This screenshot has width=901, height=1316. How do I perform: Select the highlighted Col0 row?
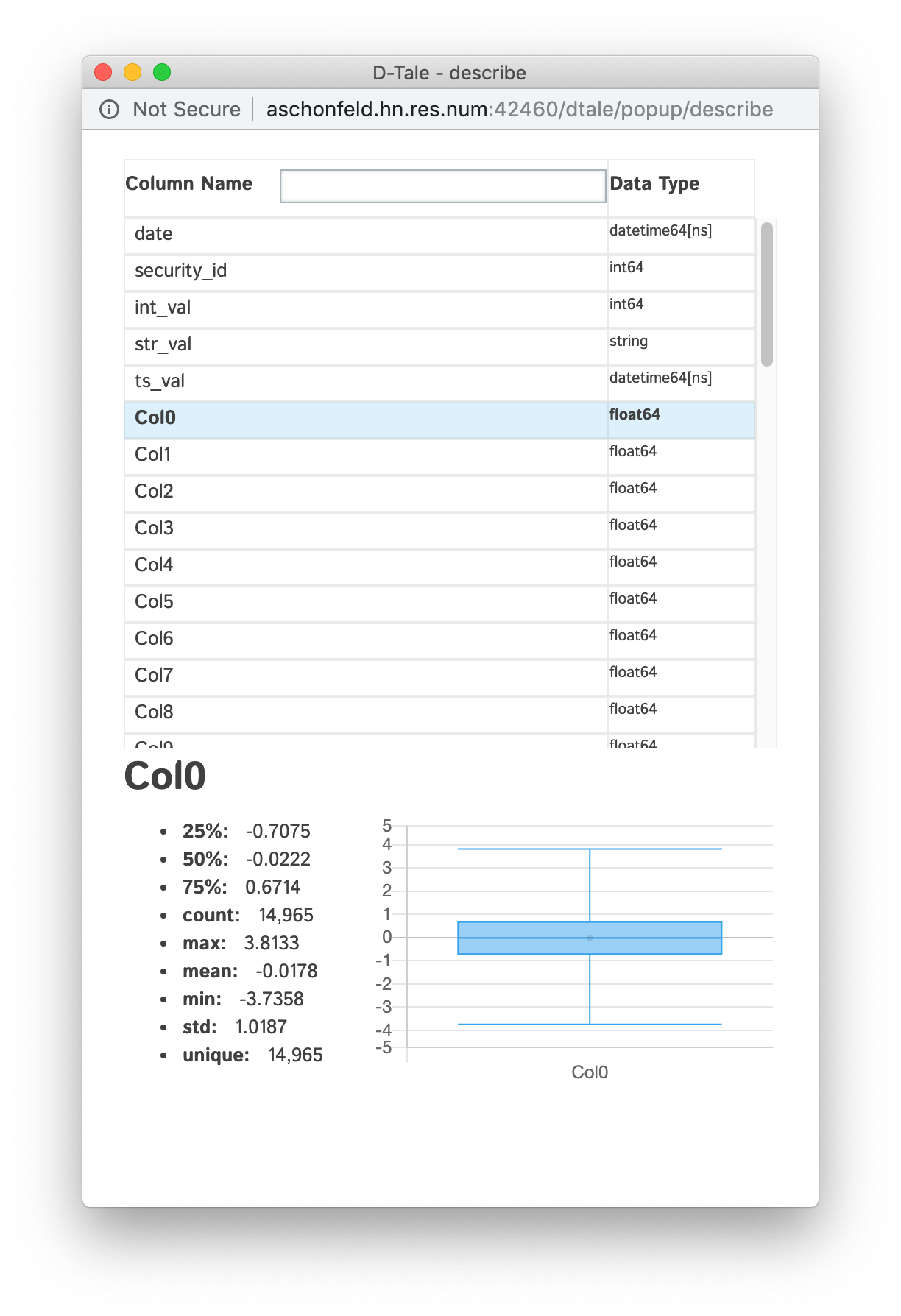point(365,419)
